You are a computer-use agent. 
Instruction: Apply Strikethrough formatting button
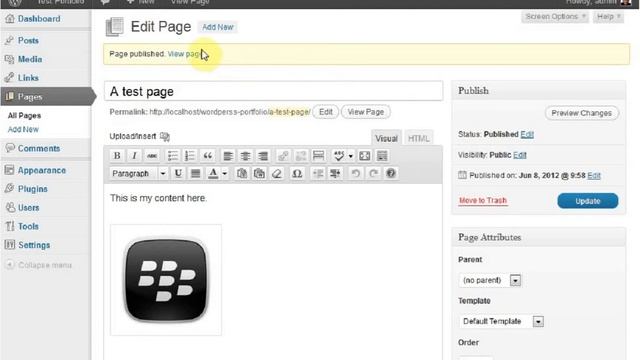point(152,156)
